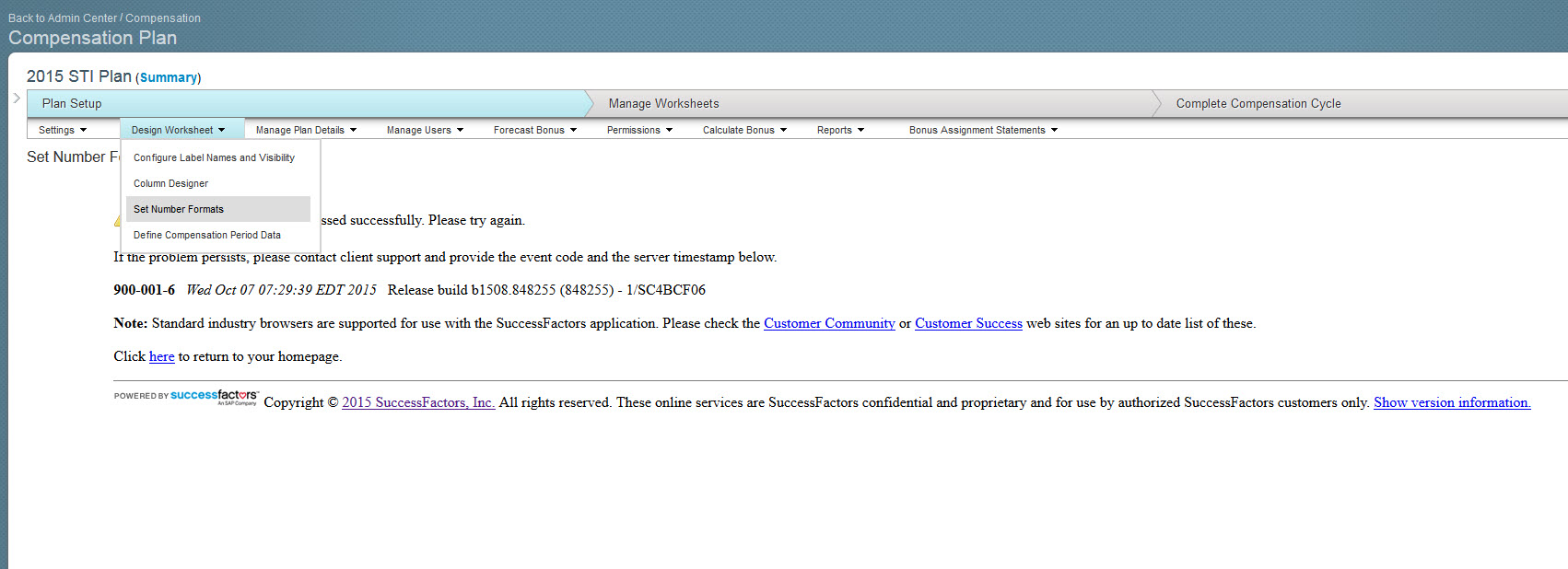The width and height of the screenshot is (1568, 569).
Task: Visit the Customer Community link
Action: point(829,323)
